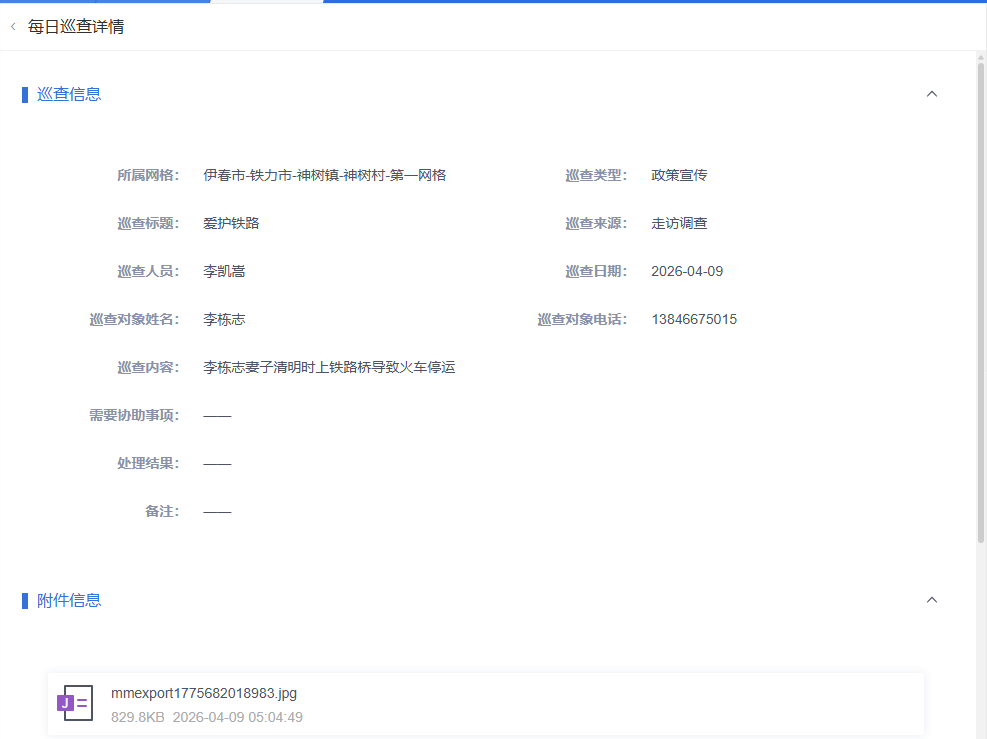Open attachment mmexport1775682018983.jpg file name
This screenshot has height=739, width=987.
203,693
